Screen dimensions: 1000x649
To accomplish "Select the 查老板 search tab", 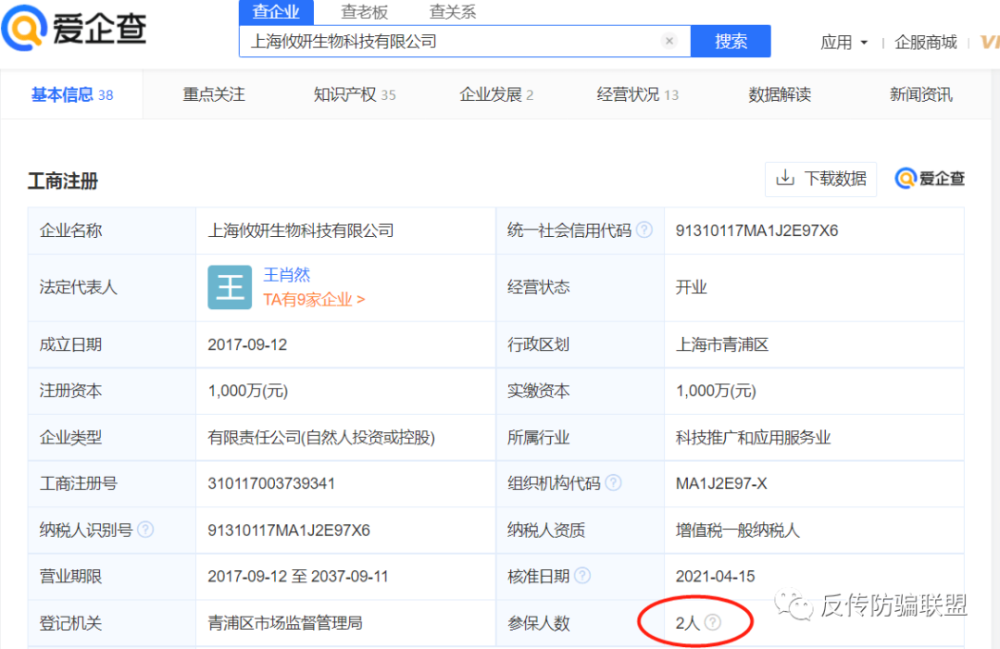I will tap(364, 11).
